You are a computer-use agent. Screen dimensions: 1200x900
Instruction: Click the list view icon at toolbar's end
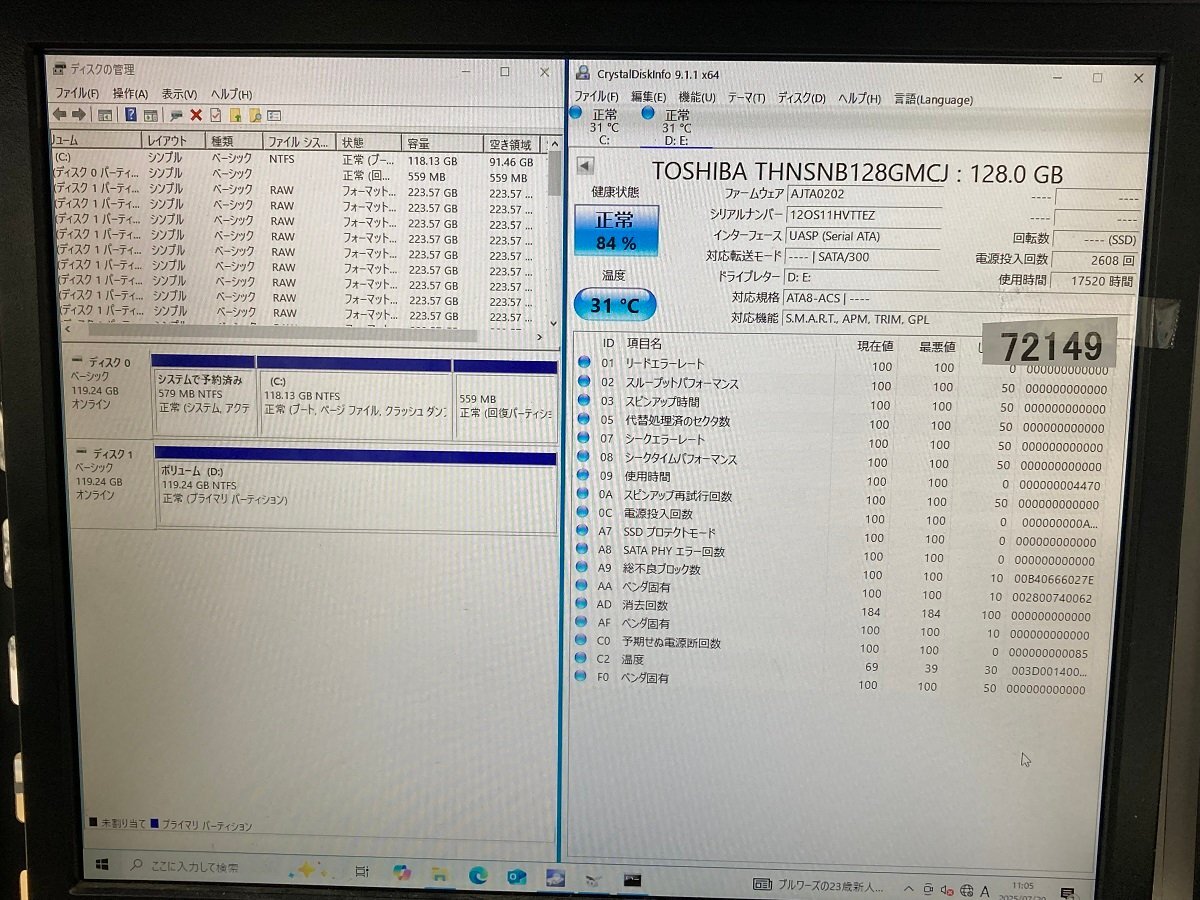pyautogui.click(x=273, y=115)
